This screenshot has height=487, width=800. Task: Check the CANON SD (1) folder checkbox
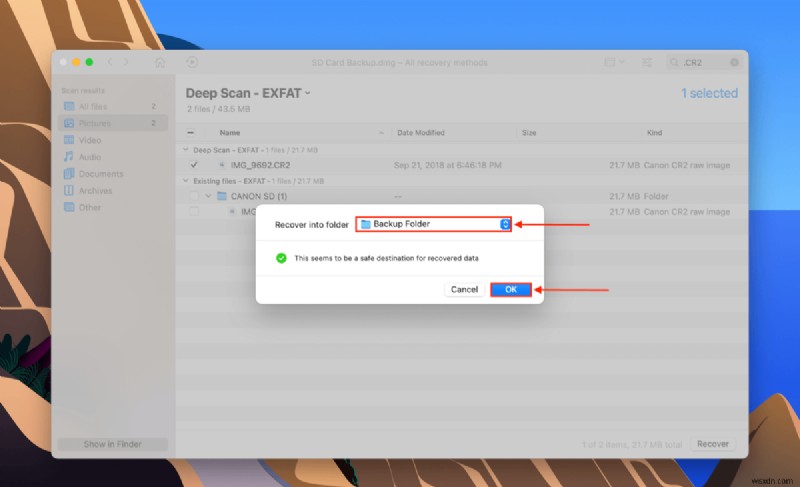click(194, 196)
